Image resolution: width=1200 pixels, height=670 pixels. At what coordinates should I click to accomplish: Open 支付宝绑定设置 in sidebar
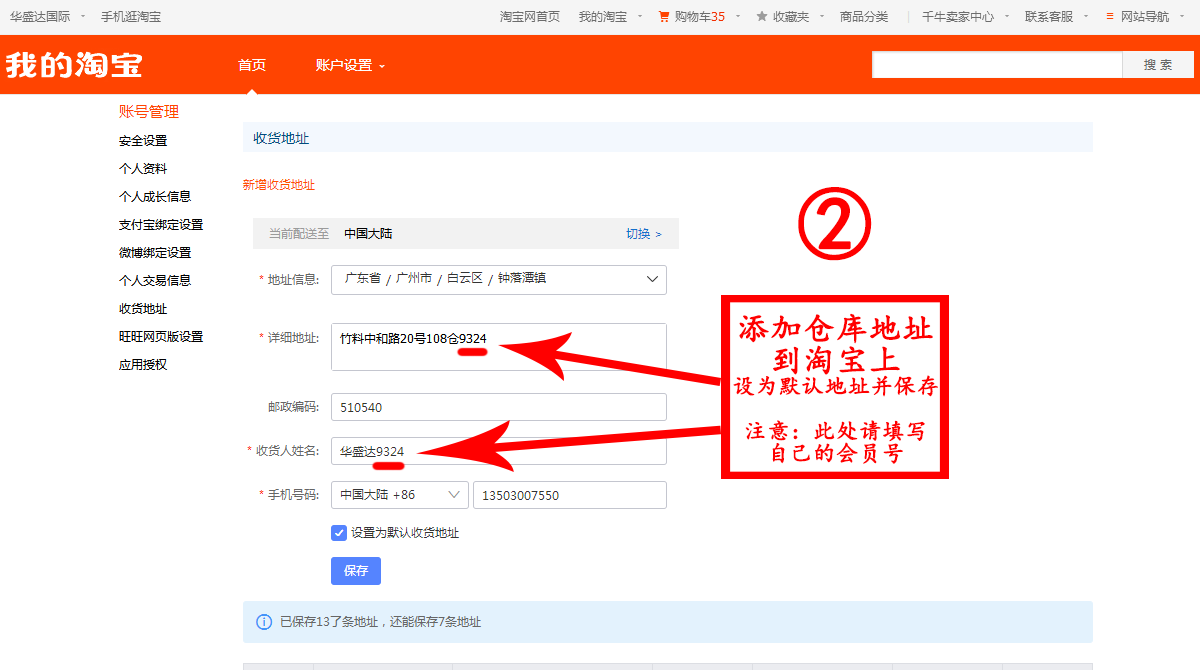click(x=161, y=225)
